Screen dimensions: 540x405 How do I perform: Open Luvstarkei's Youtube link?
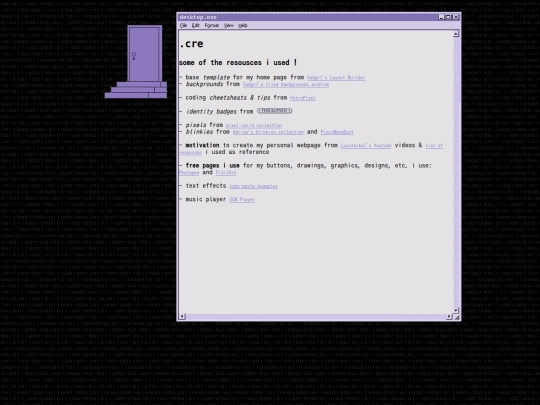pyautogui.click(x=366, y=146)
